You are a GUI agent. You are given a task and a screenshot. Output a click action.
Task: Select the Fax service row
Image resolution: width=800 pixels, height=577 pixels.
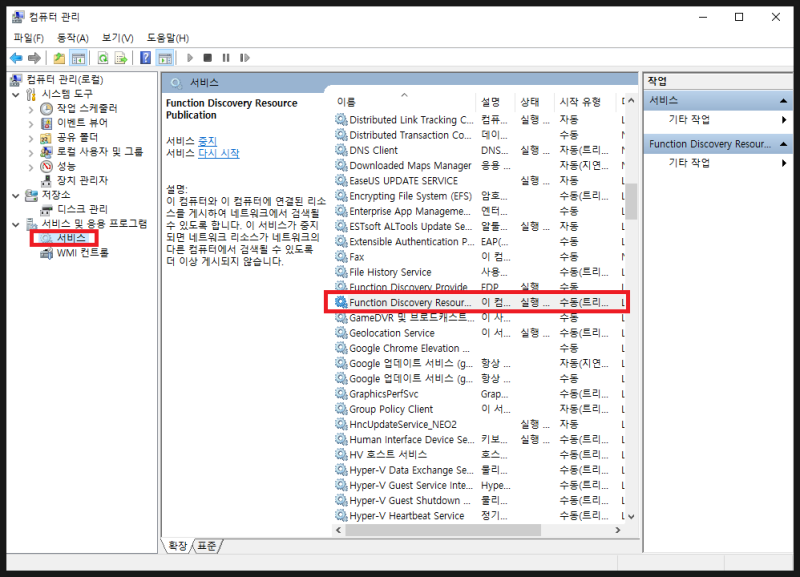tap(480, 257)
